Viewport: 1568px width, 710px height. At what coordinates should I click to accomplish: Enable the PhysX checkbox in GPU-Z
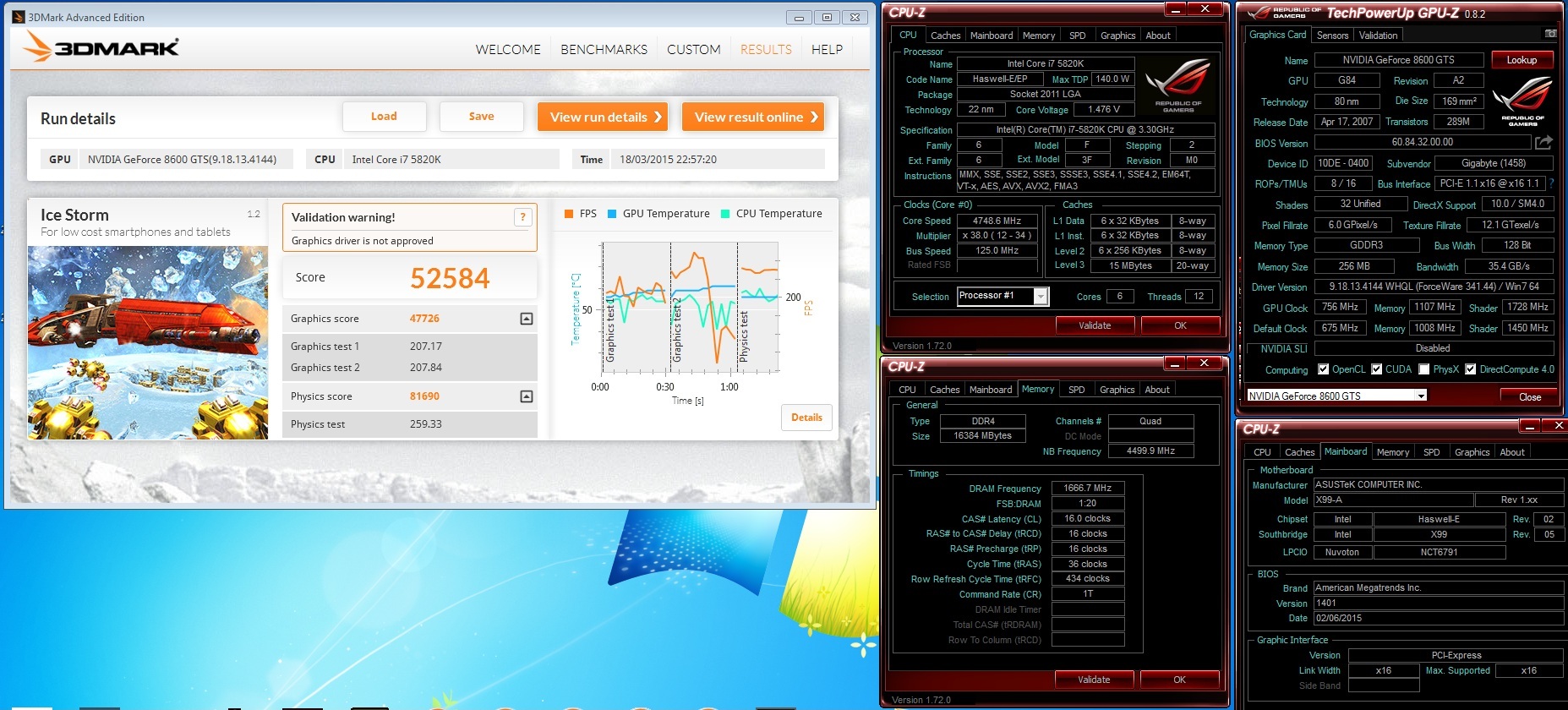tap(1423, 369)
